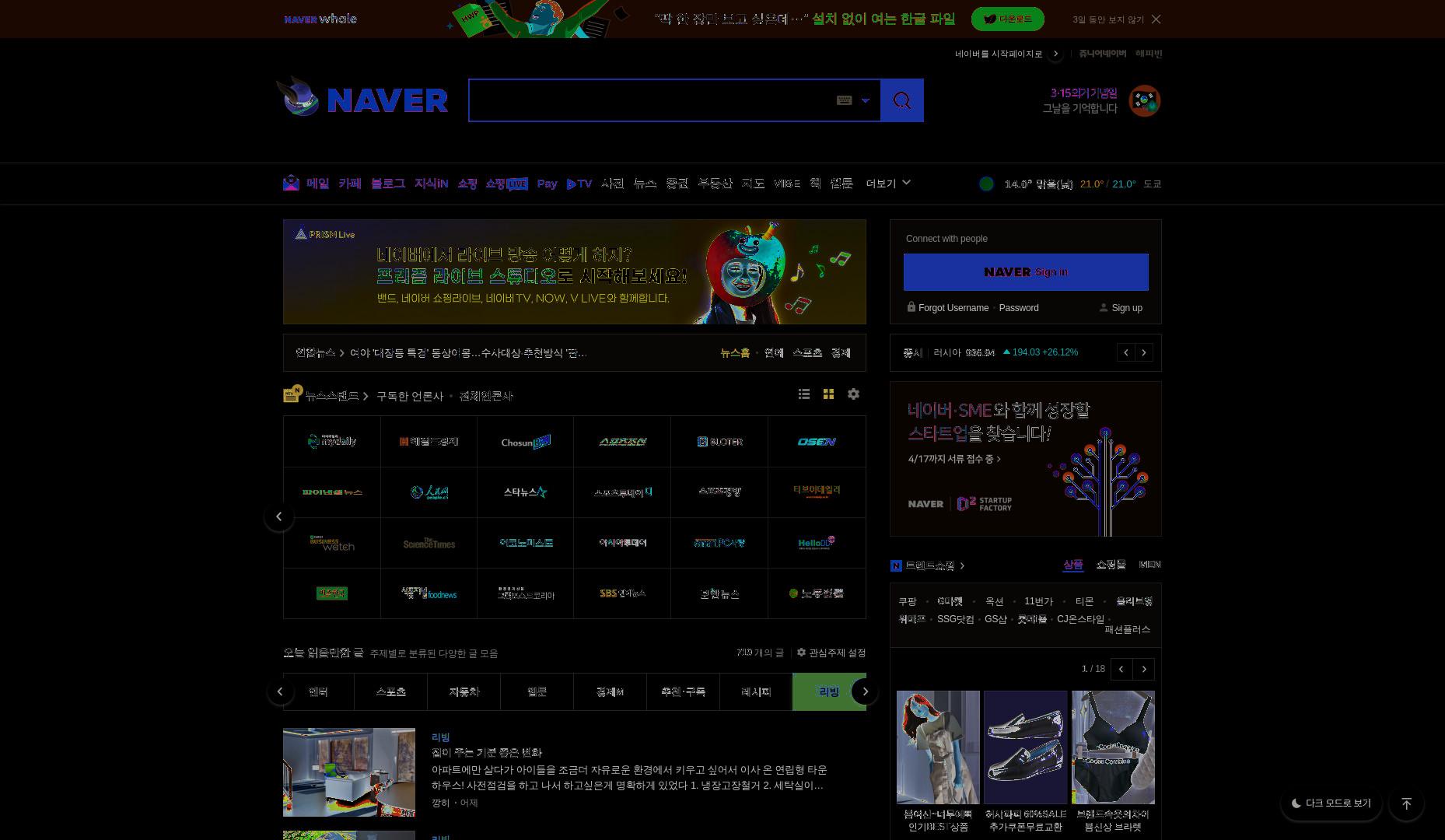Open newsstand settings gear icon
1445x840 pixels.
(853, 394)
